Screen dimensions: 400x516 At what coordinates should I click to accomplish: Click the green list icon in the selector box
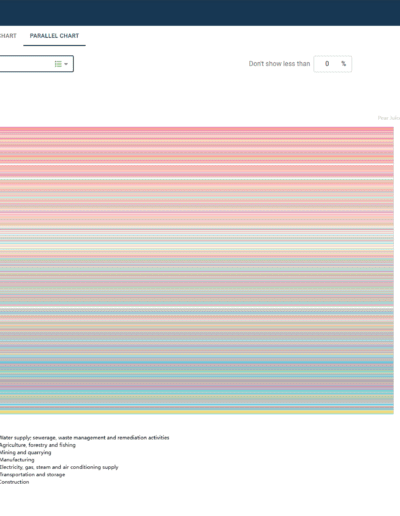pos(58,64)
